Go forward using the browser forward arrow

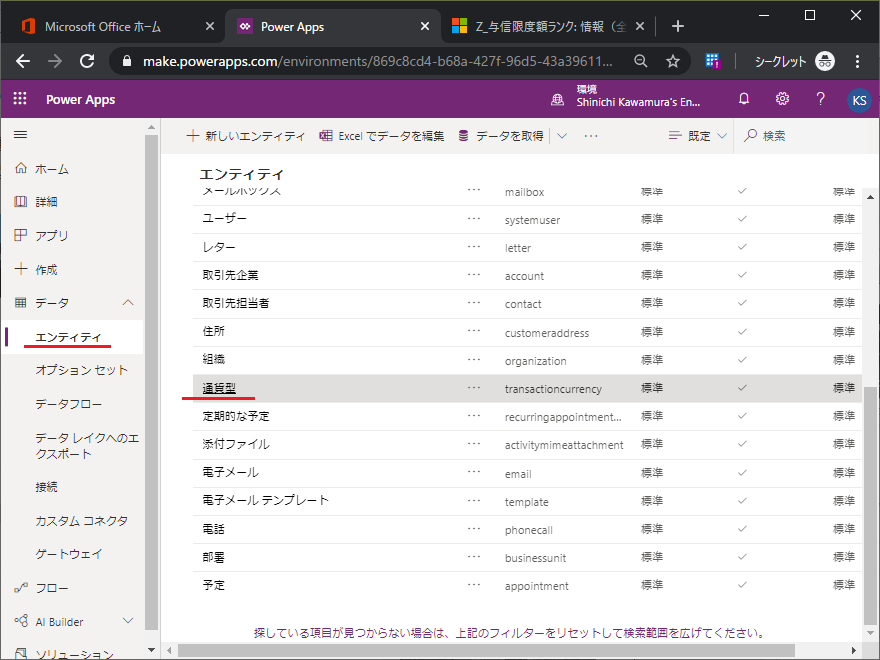tap(54, 61)
